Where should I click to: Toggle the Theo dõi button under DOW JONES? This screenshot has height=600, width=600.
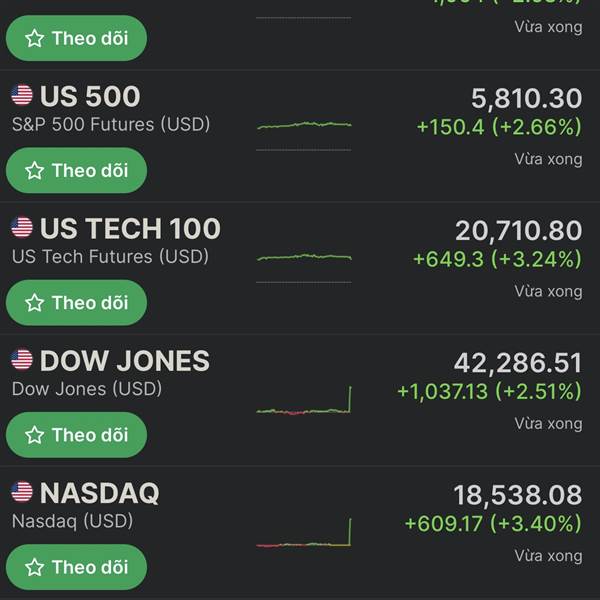76,435
